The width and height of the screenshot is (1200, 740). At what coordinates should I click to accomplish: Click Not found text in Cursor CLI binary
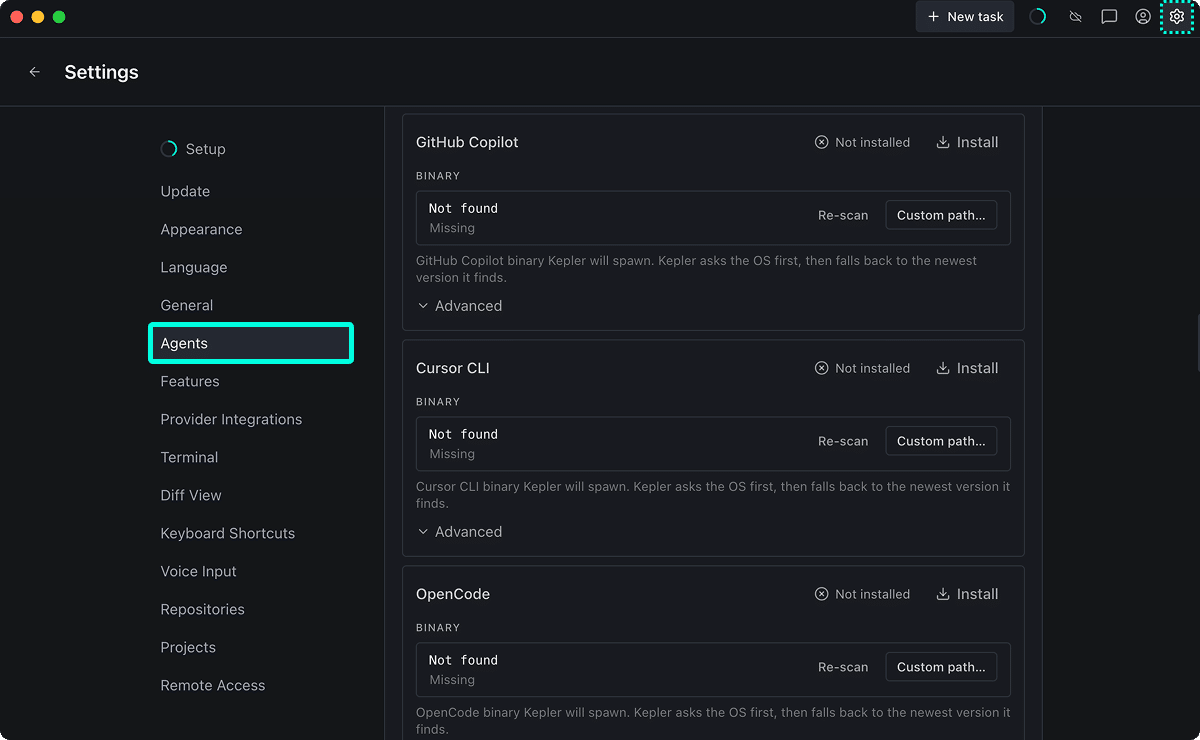point(463,434)
